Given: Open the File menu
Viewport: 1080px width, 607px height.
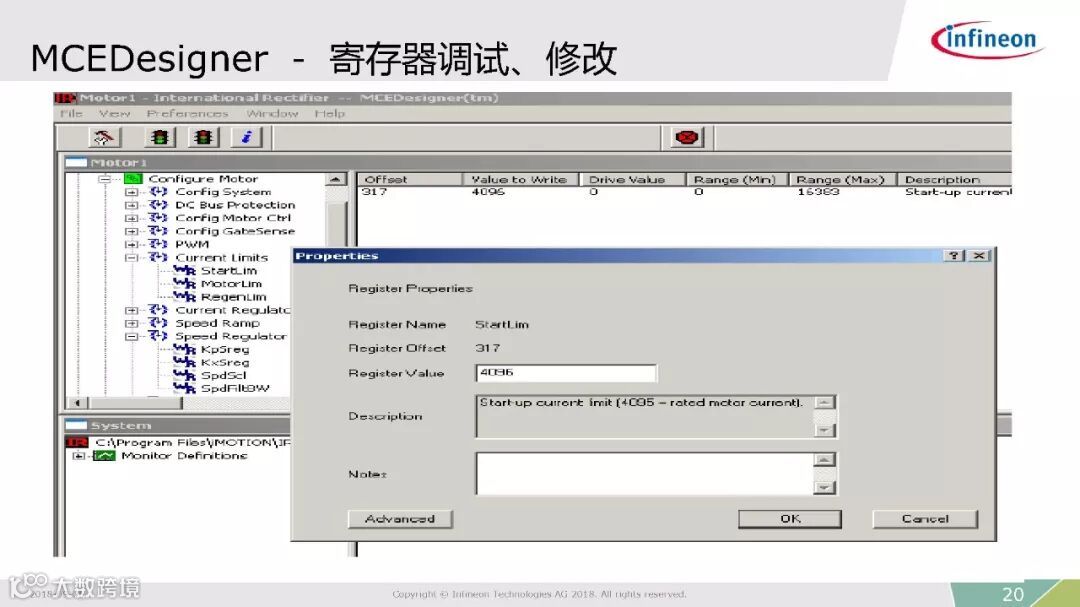Looking at the screenshot, I should pyautogui.click(x=71, y=114).
